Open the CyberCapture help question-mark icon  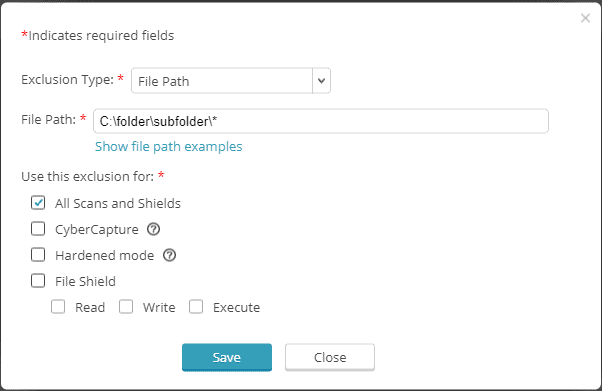click(x=154, y=229)
